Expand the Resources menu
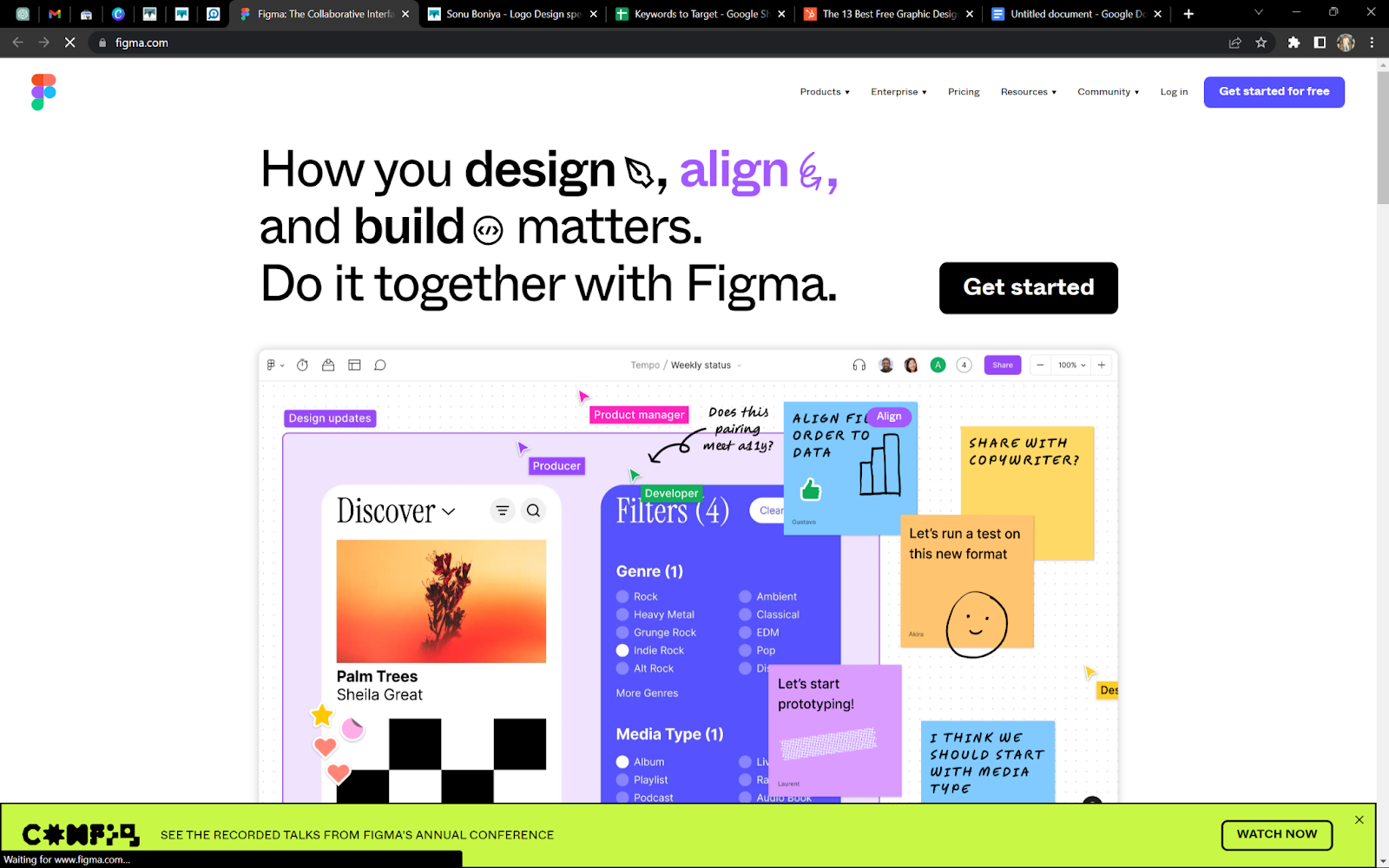This screenshot has height=868, width=1389. coord(1029,92)
